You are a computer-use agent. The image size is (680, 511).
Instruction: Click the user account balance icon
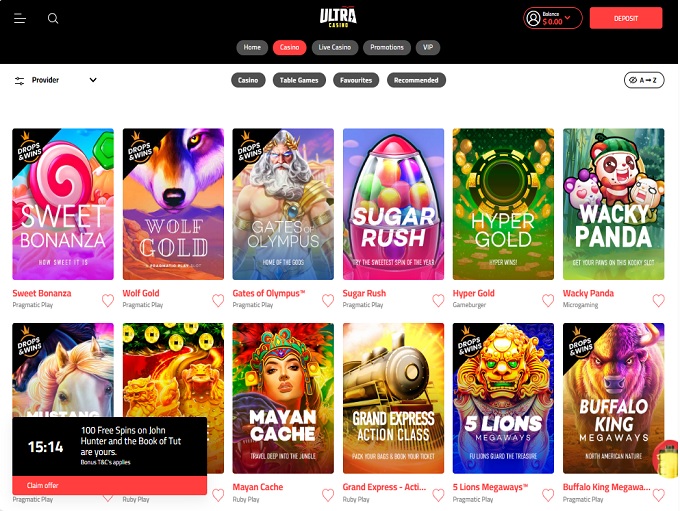coord(534,18)
